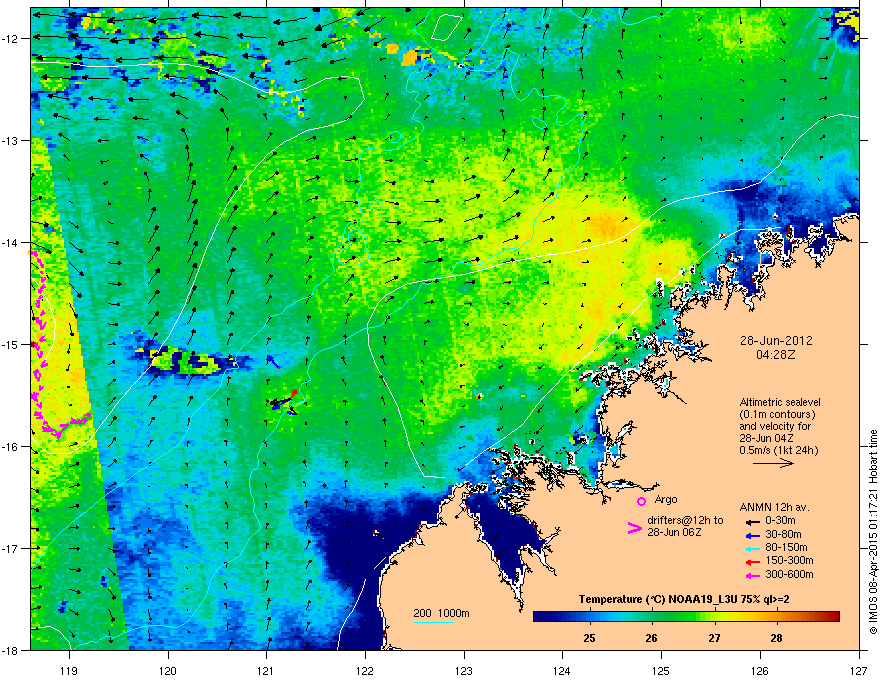Viewport: 880px width, 680px height.
Task: Click the 27 colorbar tick label
Action: click(x=714, y=638)
